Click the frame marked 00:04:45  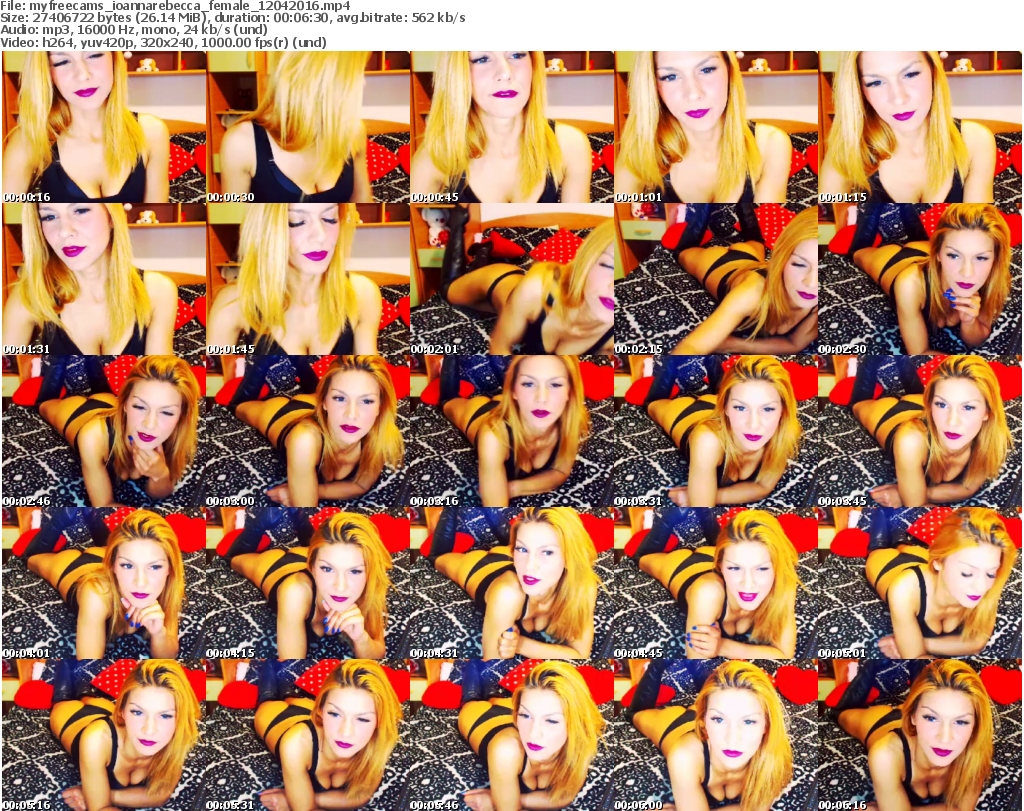[x=715, y=584]
